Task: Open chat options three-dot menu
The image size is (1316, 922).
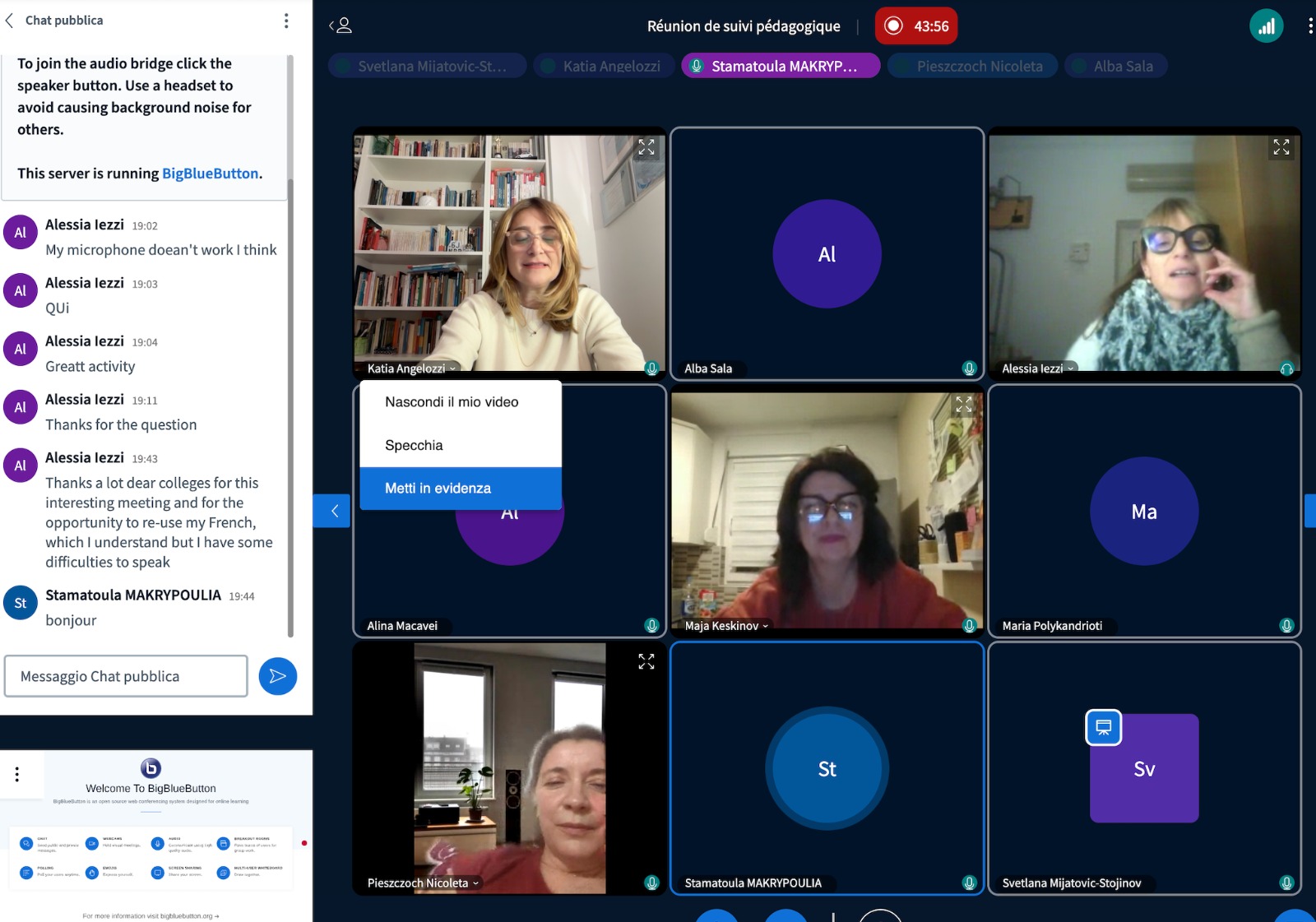Action: point(286,21)
